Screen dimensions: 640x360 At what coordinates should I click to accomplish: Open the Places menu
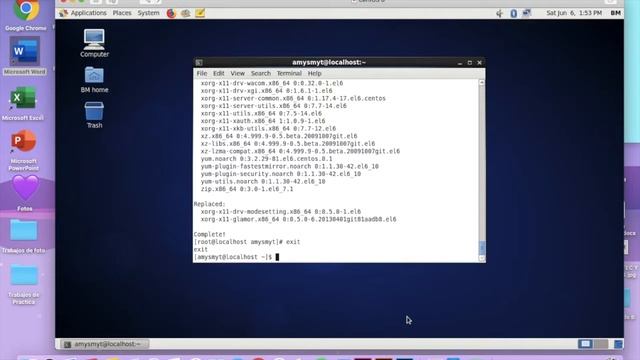click(x=122, y=13)
